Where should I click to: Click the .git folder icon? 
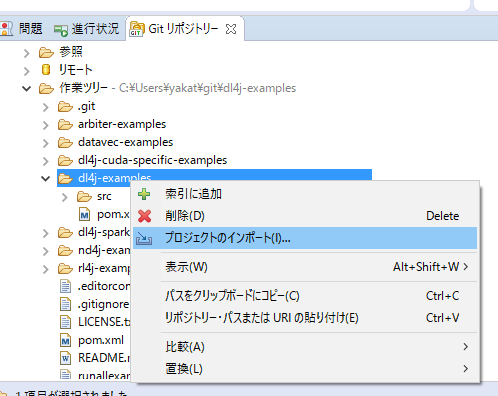pyautogui.click(x=65, y=107)
